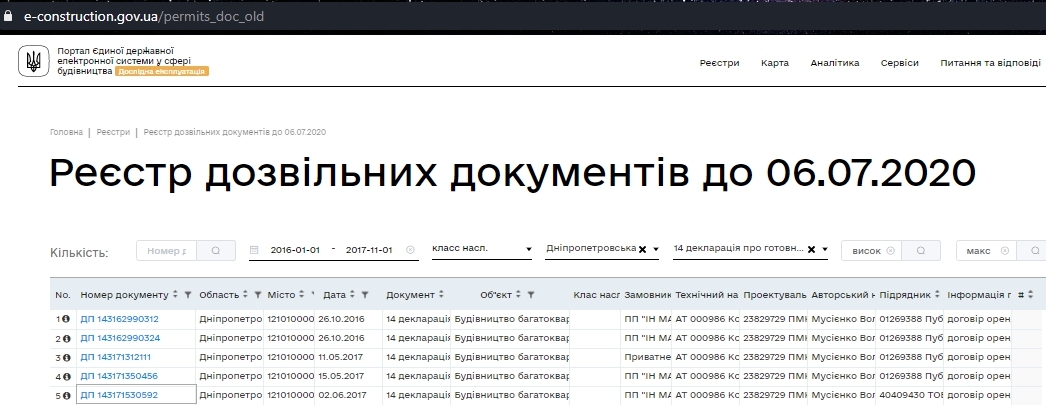This screenshot has width=1046, height=410.
Task: Open filter funnel for Номер документу column
Action: [187, 295]
